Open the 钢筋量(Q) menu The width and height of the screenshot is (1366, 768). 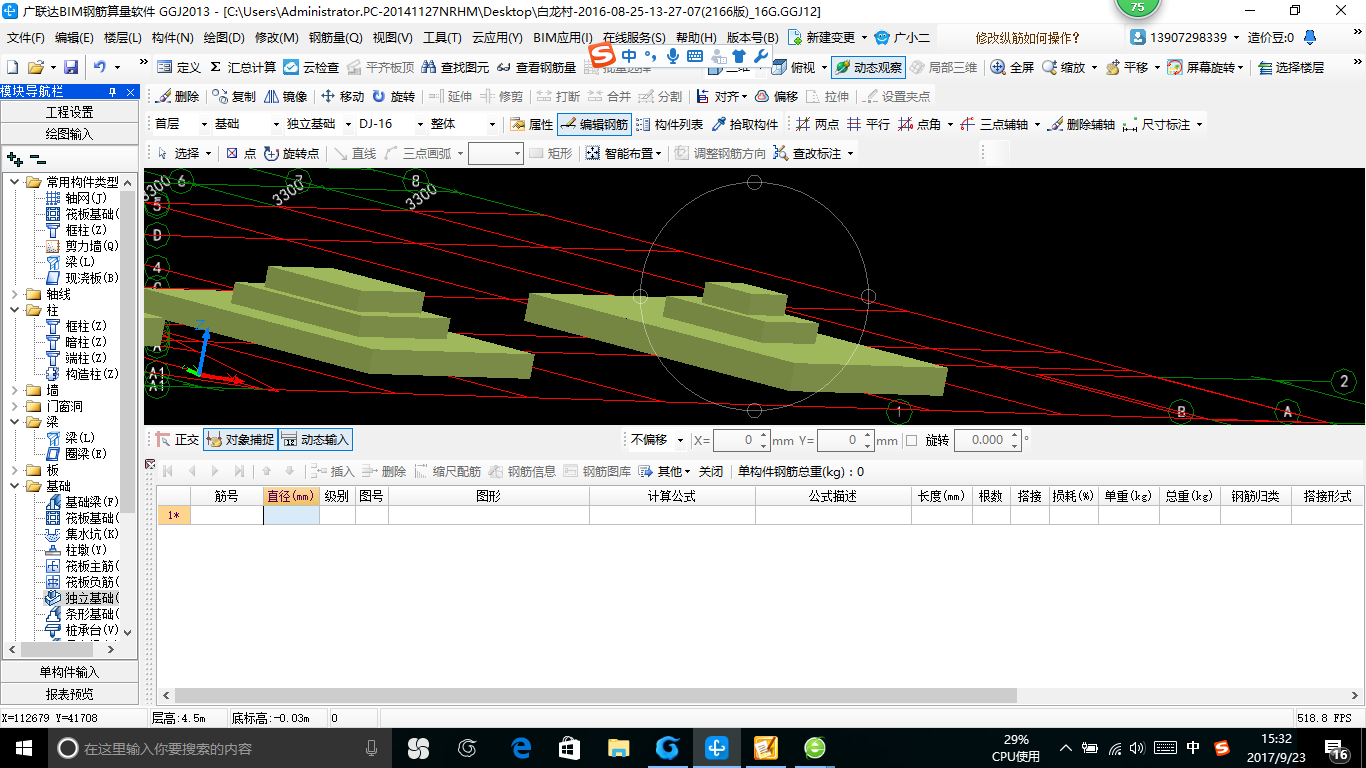pos(335,38)
